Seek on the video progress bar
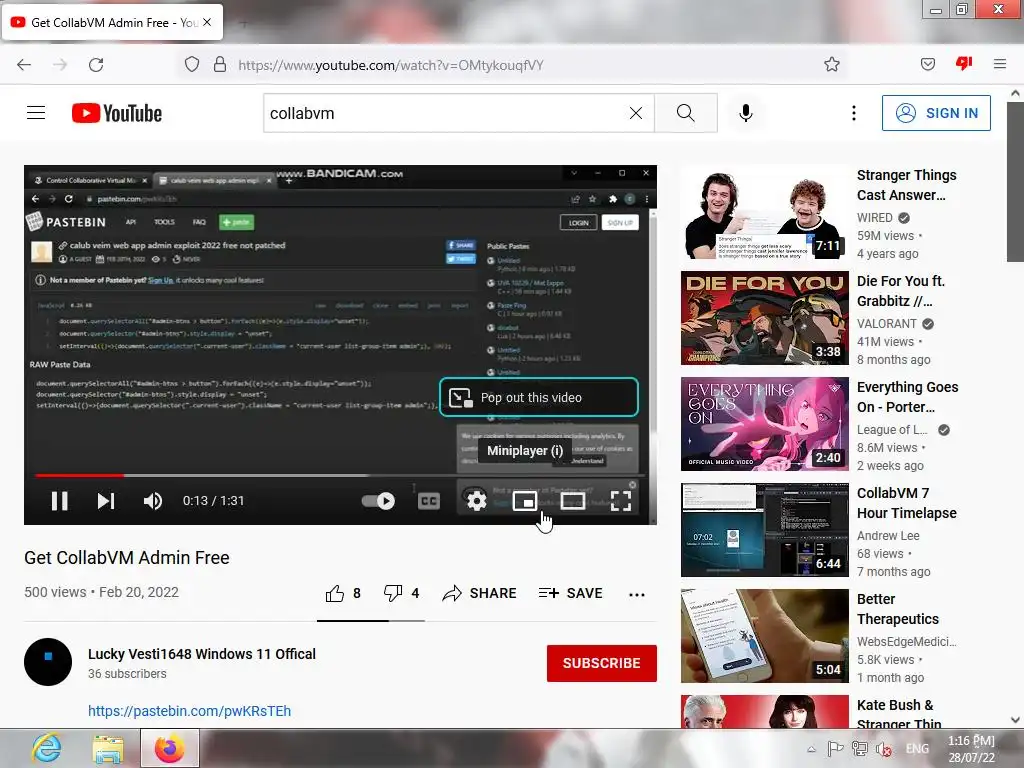 point(340,475)
